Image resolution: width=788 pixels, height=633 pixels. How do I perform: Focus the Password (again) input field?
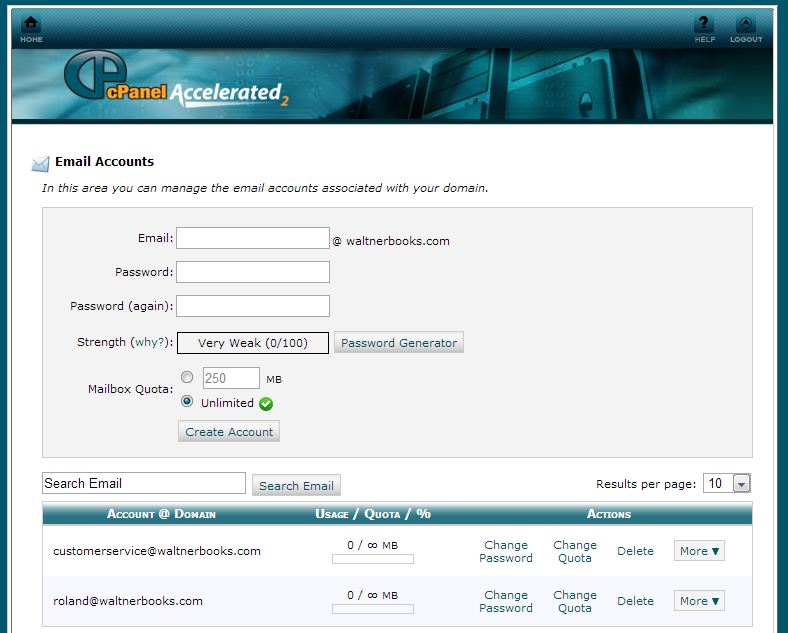coord(253,306)
